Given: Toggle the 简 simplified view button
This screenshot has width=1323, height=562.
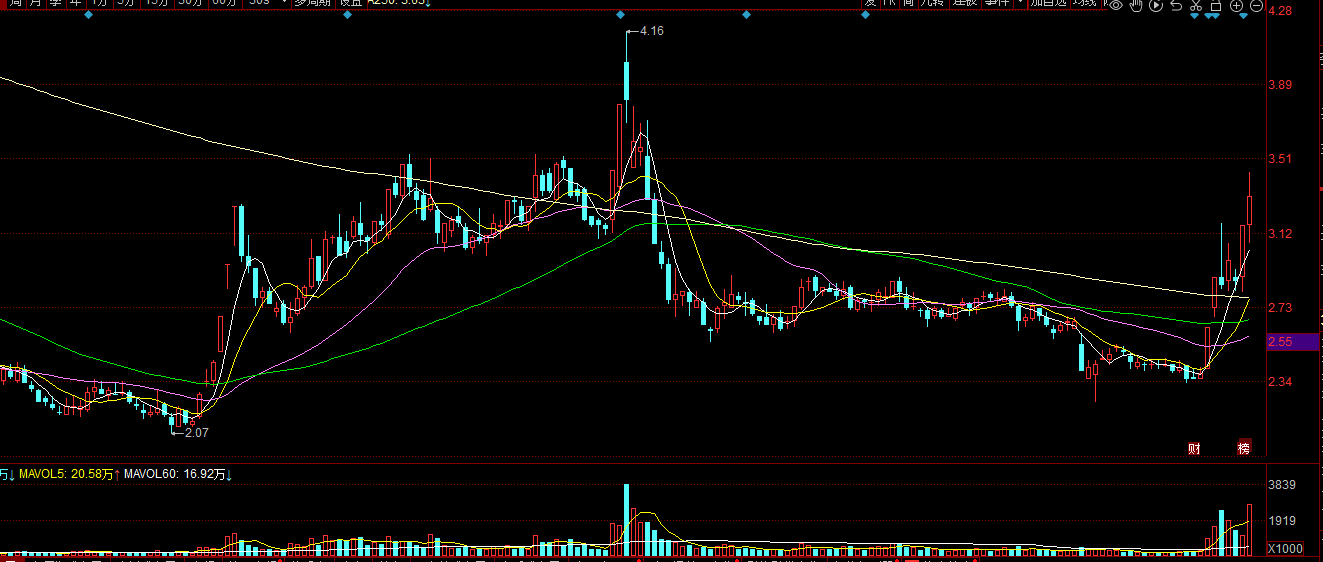Looking at the screenshot, I should pos(908,4).
